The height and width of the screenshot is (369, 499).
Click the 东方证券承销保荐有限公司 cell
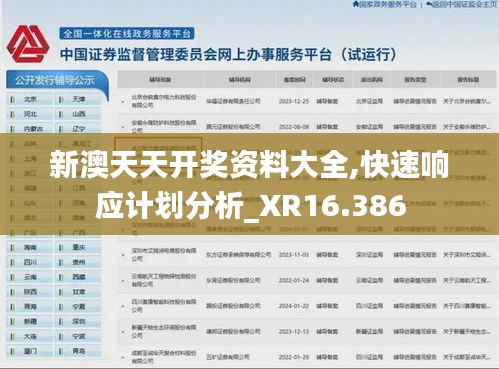click(x=238, y=255)
